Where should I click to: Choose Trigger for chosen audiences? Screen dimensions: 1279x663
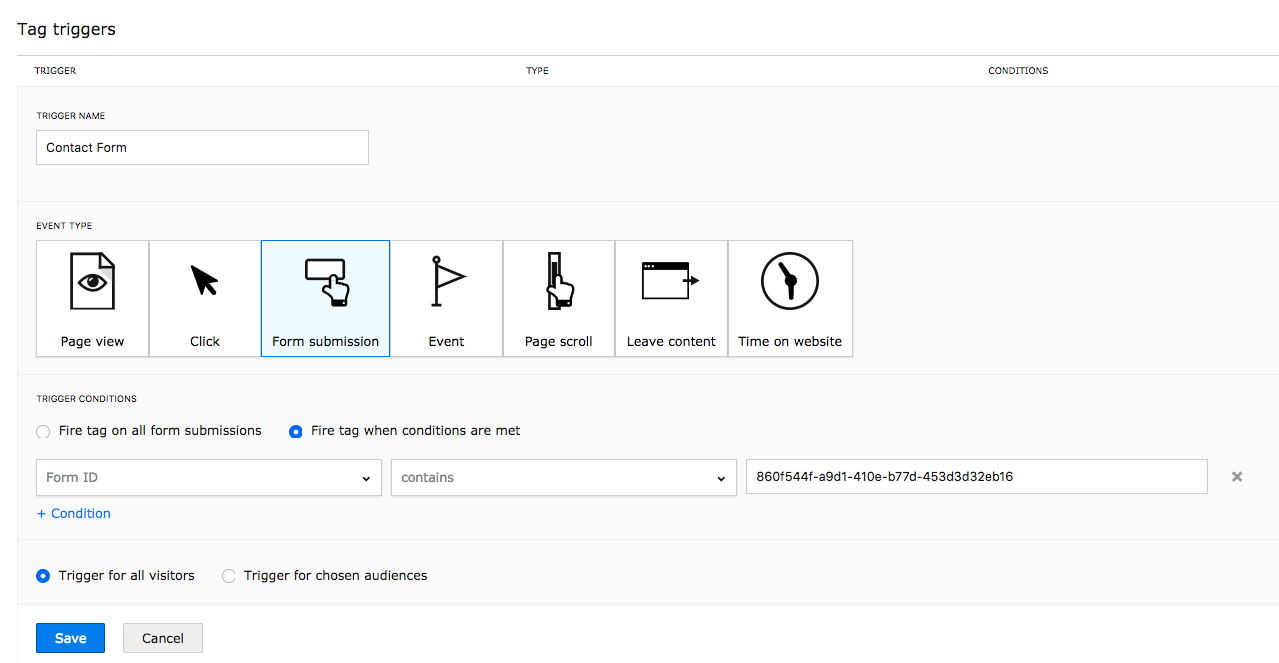point(229,576)
